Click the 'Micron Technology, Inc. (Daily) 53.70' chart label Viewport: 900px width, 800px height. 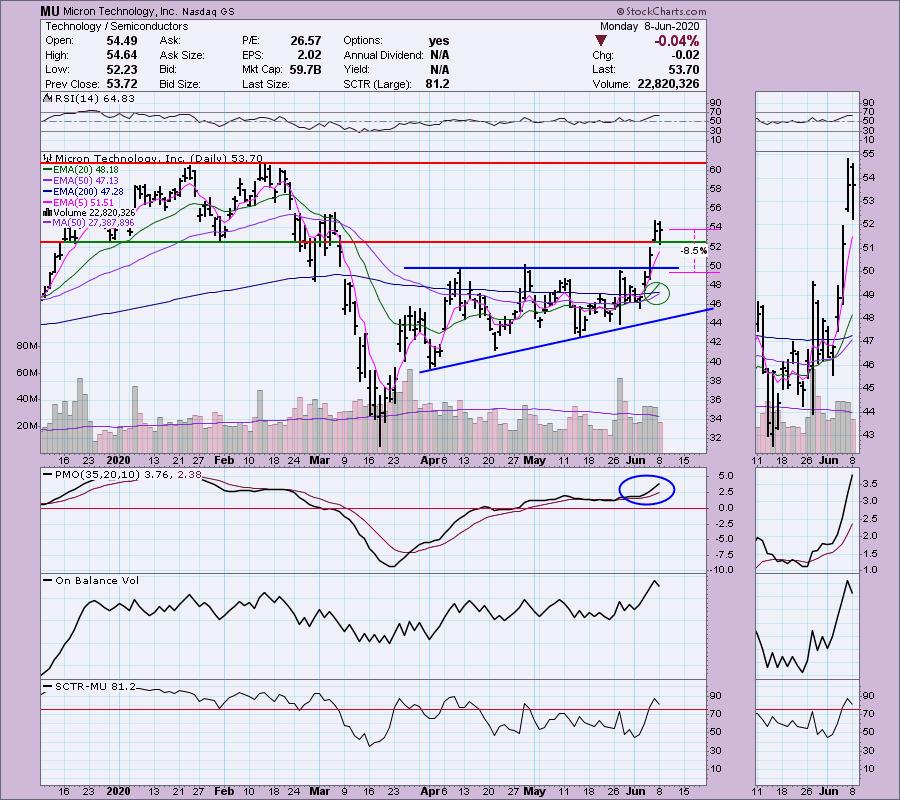coord(153,158)
